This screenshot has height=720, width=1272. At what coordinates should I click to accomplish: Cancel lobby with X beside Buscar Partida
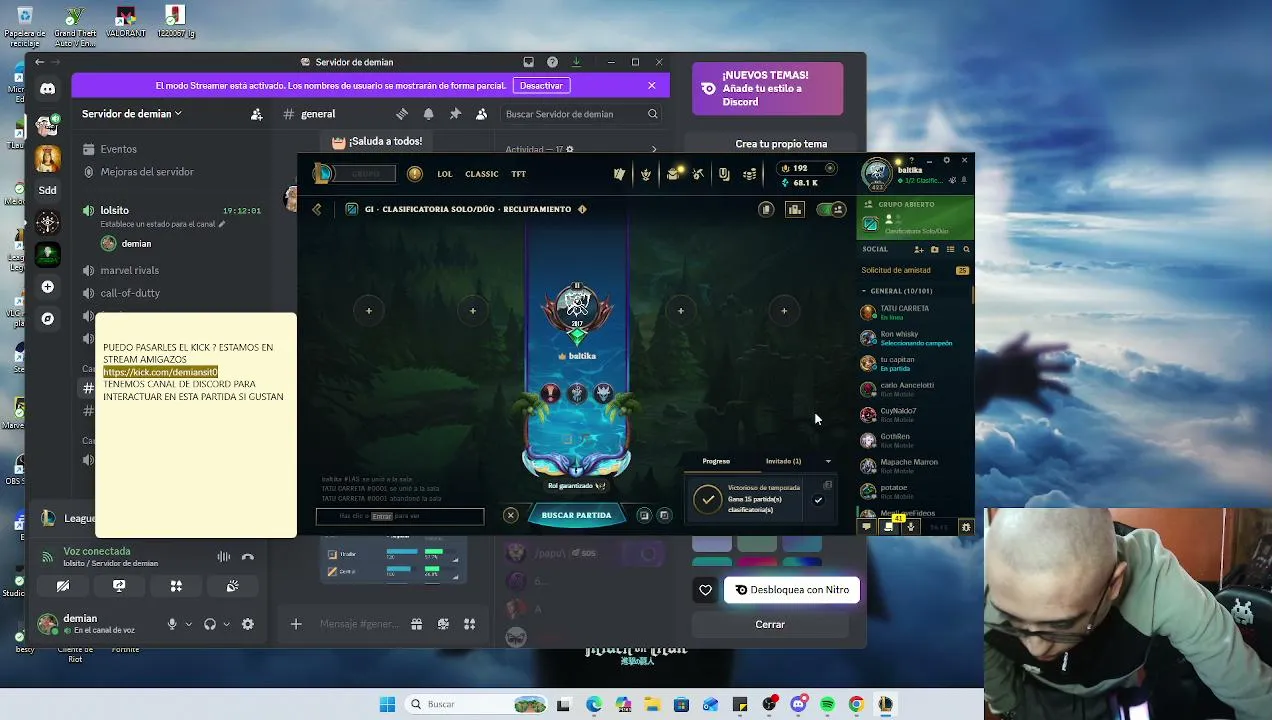510,515
